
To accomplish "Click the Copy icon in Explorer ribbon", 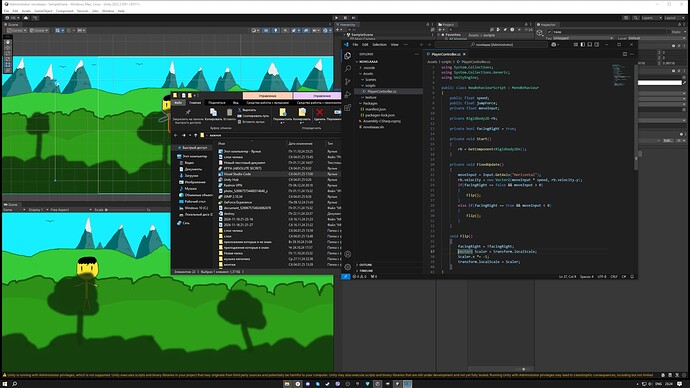I will (213, 113).
